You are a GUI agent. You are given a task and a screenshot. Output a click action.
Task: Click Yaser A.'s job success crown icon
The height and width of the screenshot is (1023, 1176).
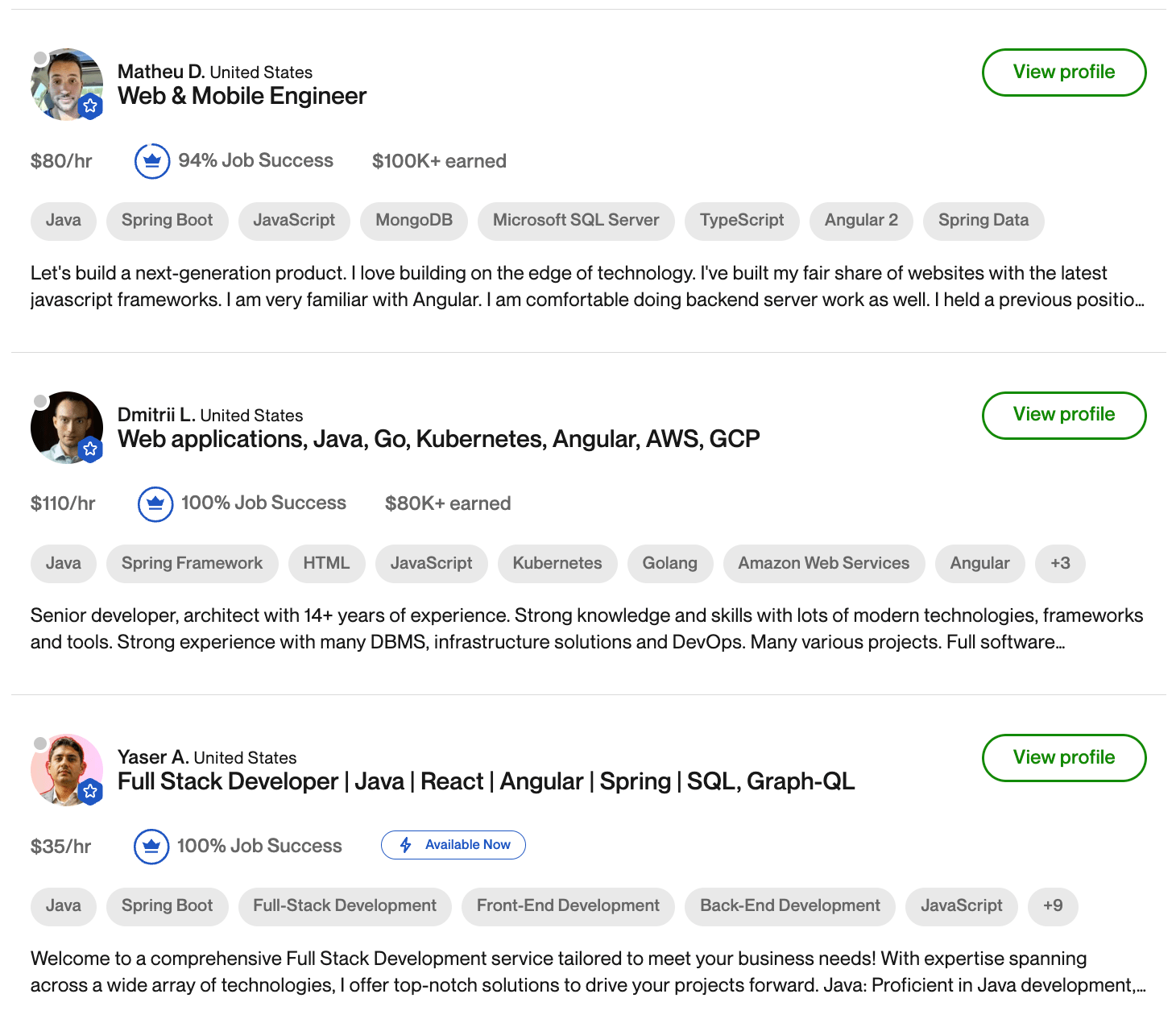[151, 847]
